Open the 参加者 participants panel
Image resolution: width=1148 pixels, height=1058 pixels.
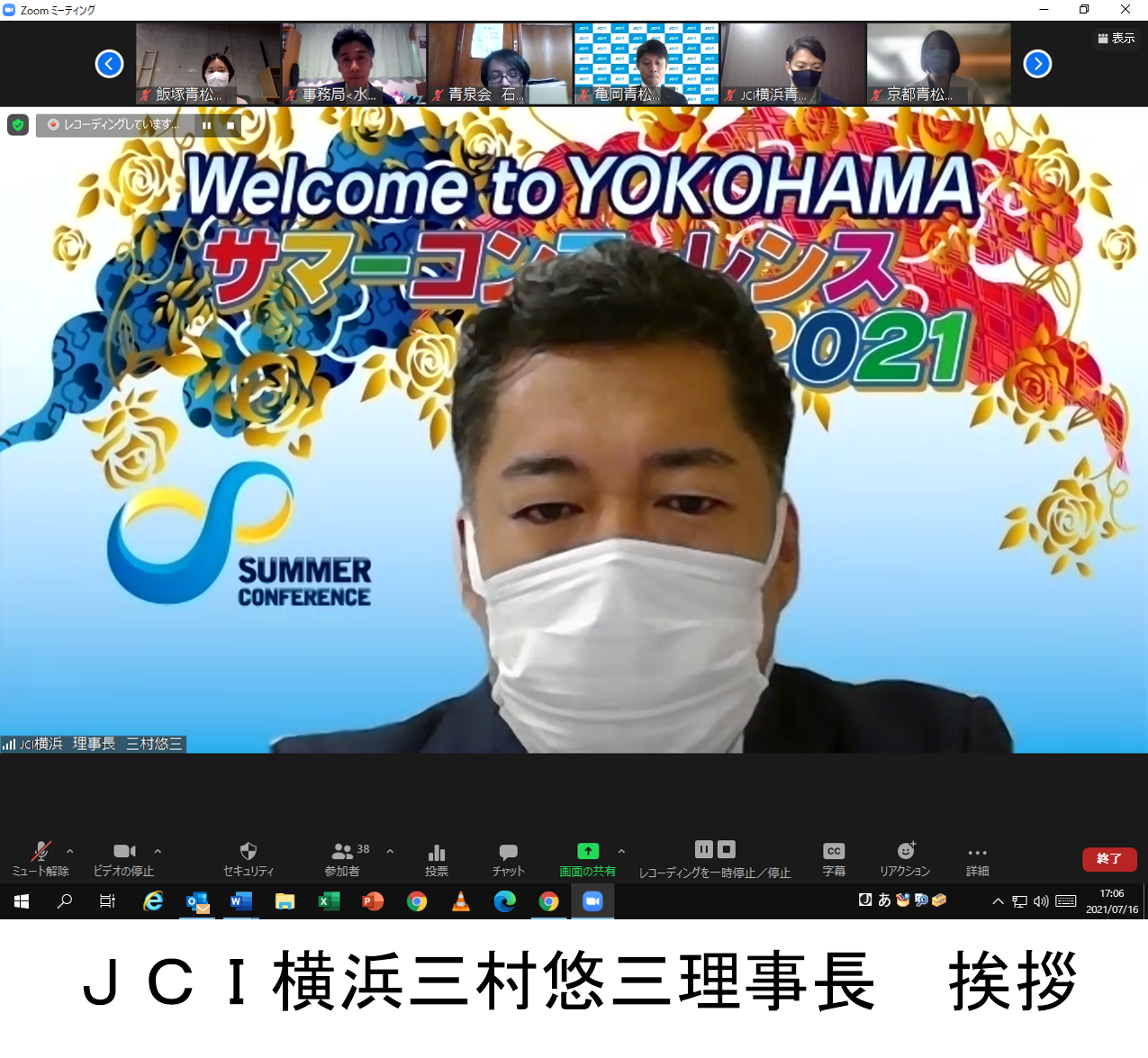[x=342, y=858]
